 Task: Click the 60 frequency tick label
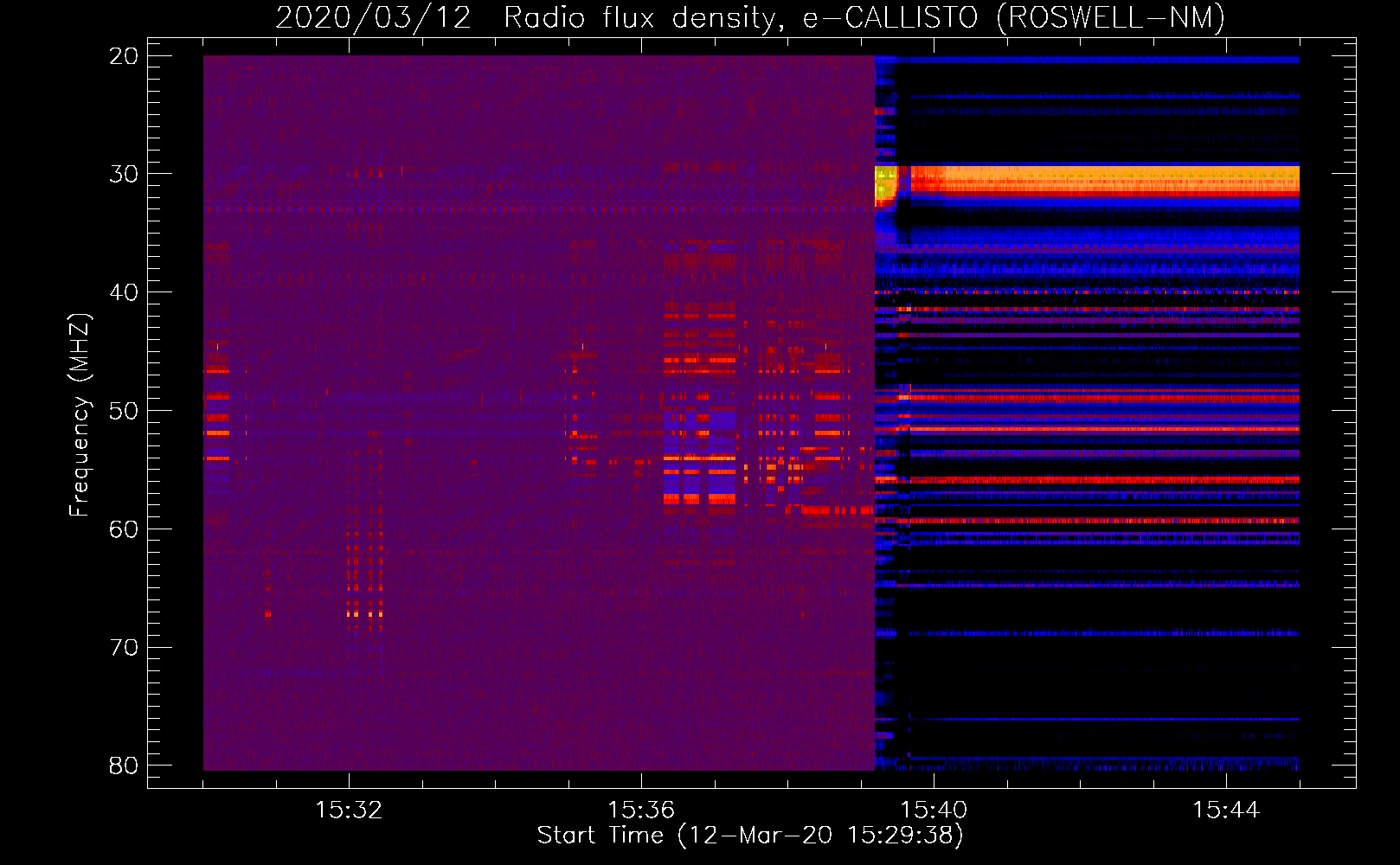tap(124, 529)
